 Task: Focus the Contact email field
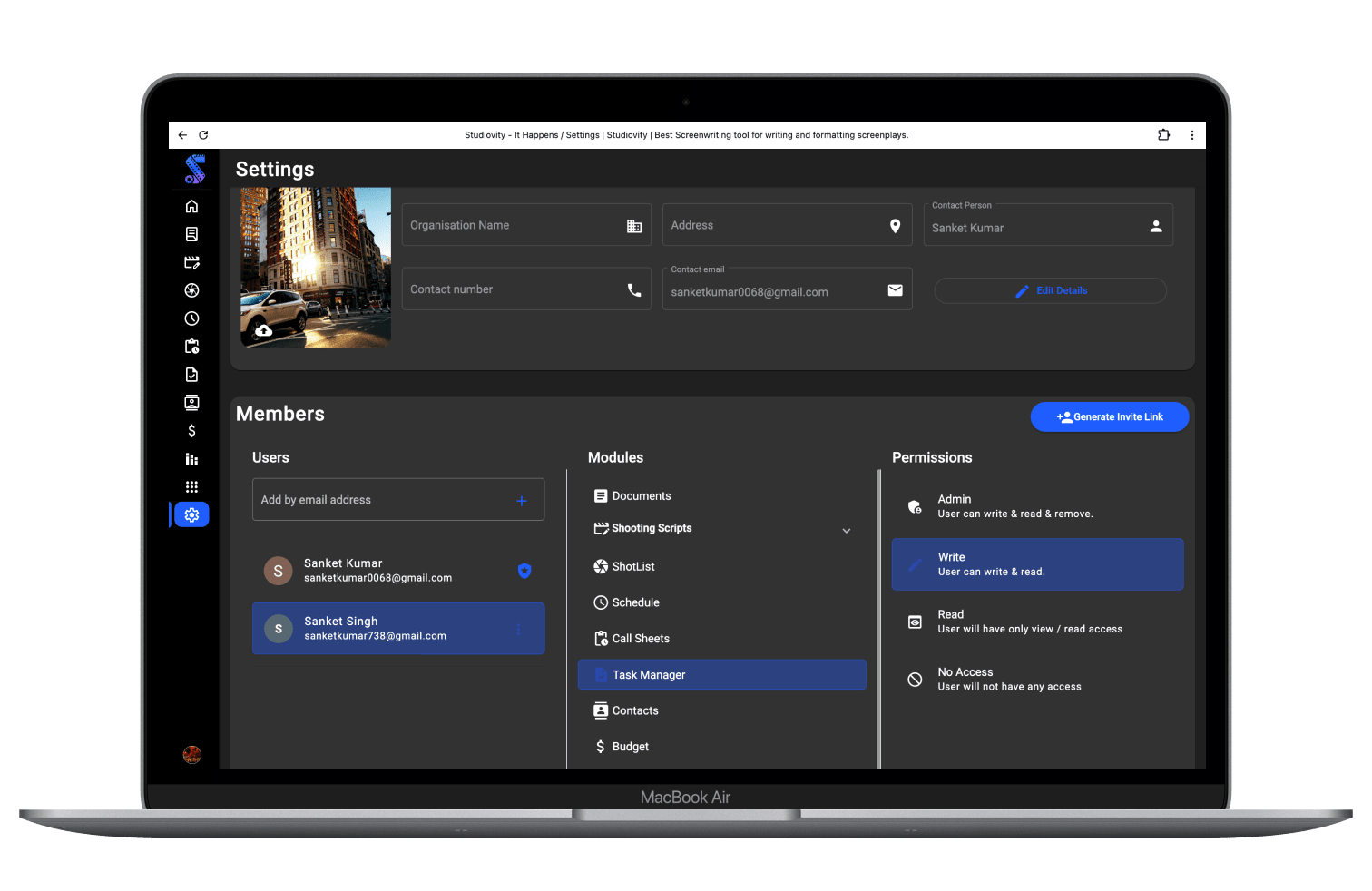click(x=788, y=289)
